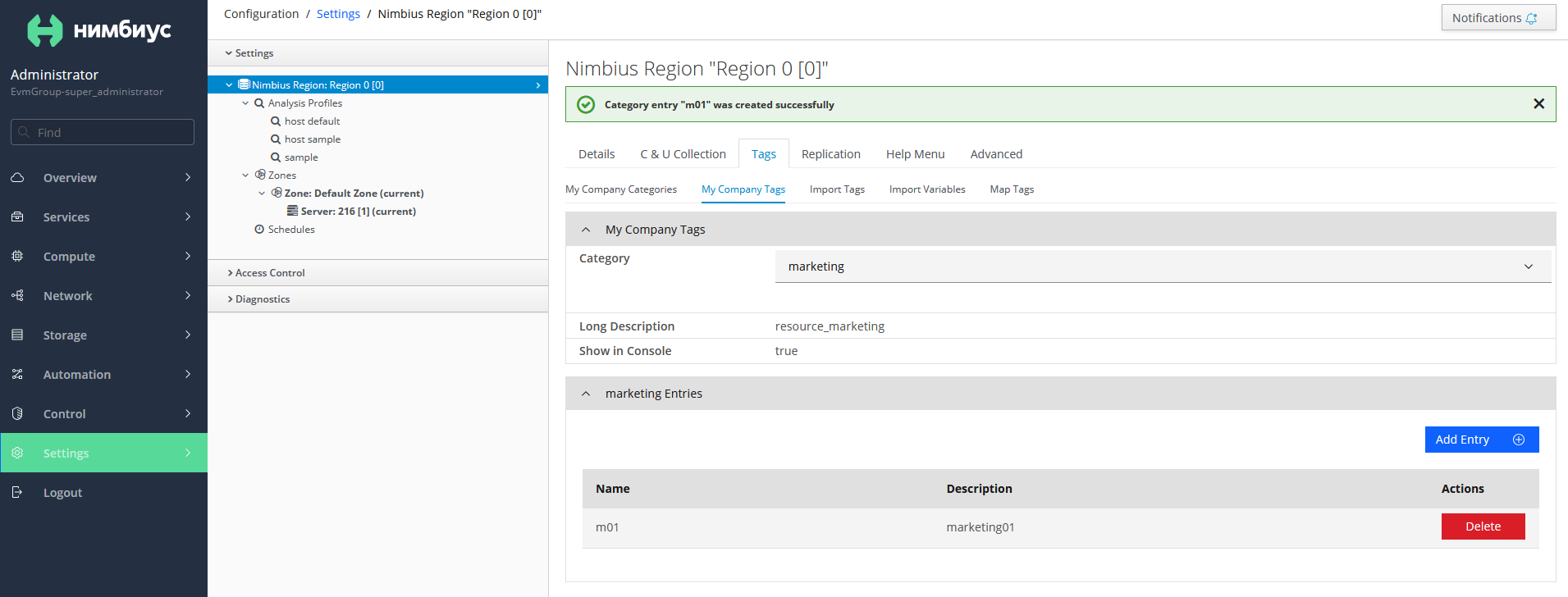Open the Automation menu item
The width and height of the screenshot is (1568, 597).
pyautogui.click(x=103, y=374)
